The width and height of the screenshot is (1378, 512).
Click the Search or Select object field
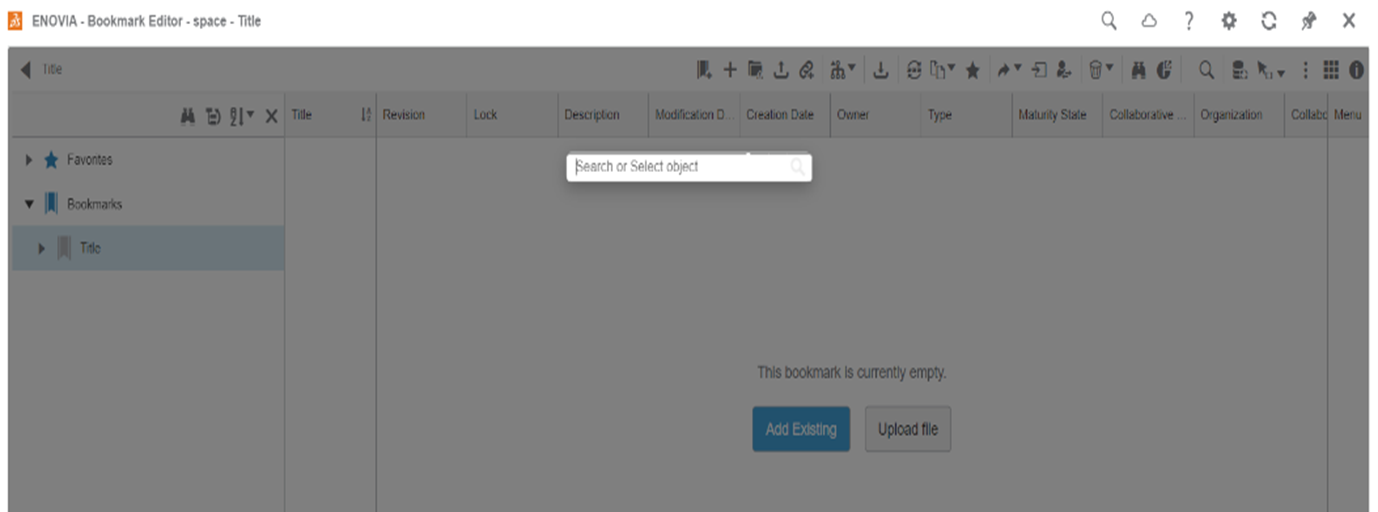click(x=680, y=167)
